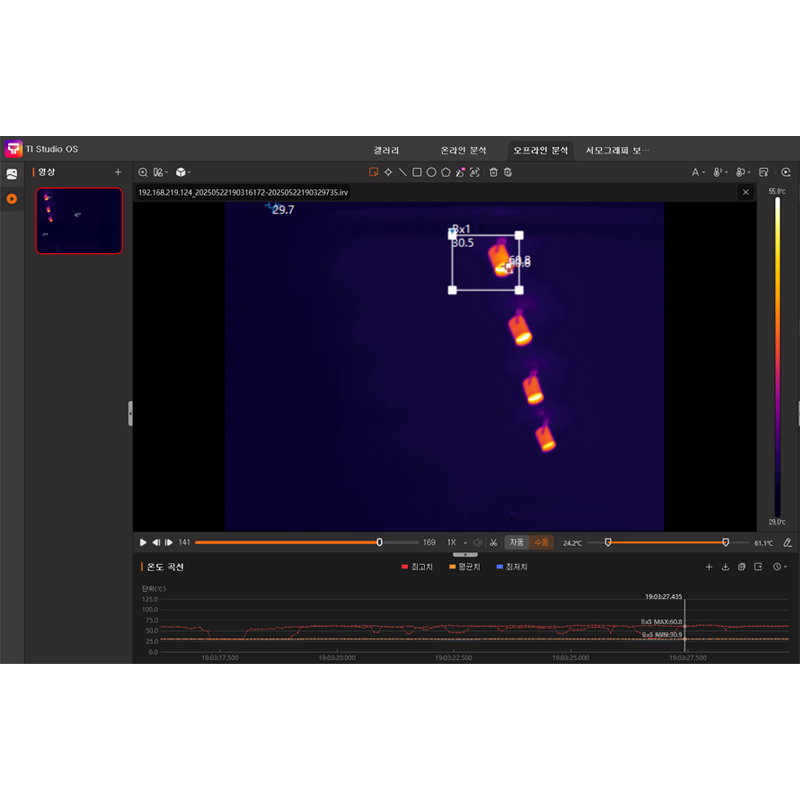This screenshot has height=800, width=800.
Task: Export the temperature curve chart data
Action: click(x=726, y=566)
